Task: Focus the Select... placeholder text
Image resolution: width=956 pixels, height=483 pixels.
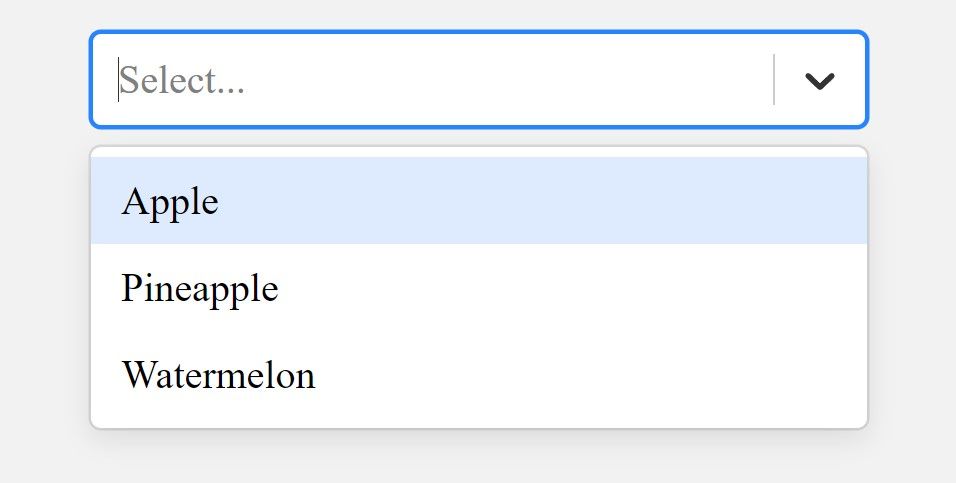Action: coord(182,80)
